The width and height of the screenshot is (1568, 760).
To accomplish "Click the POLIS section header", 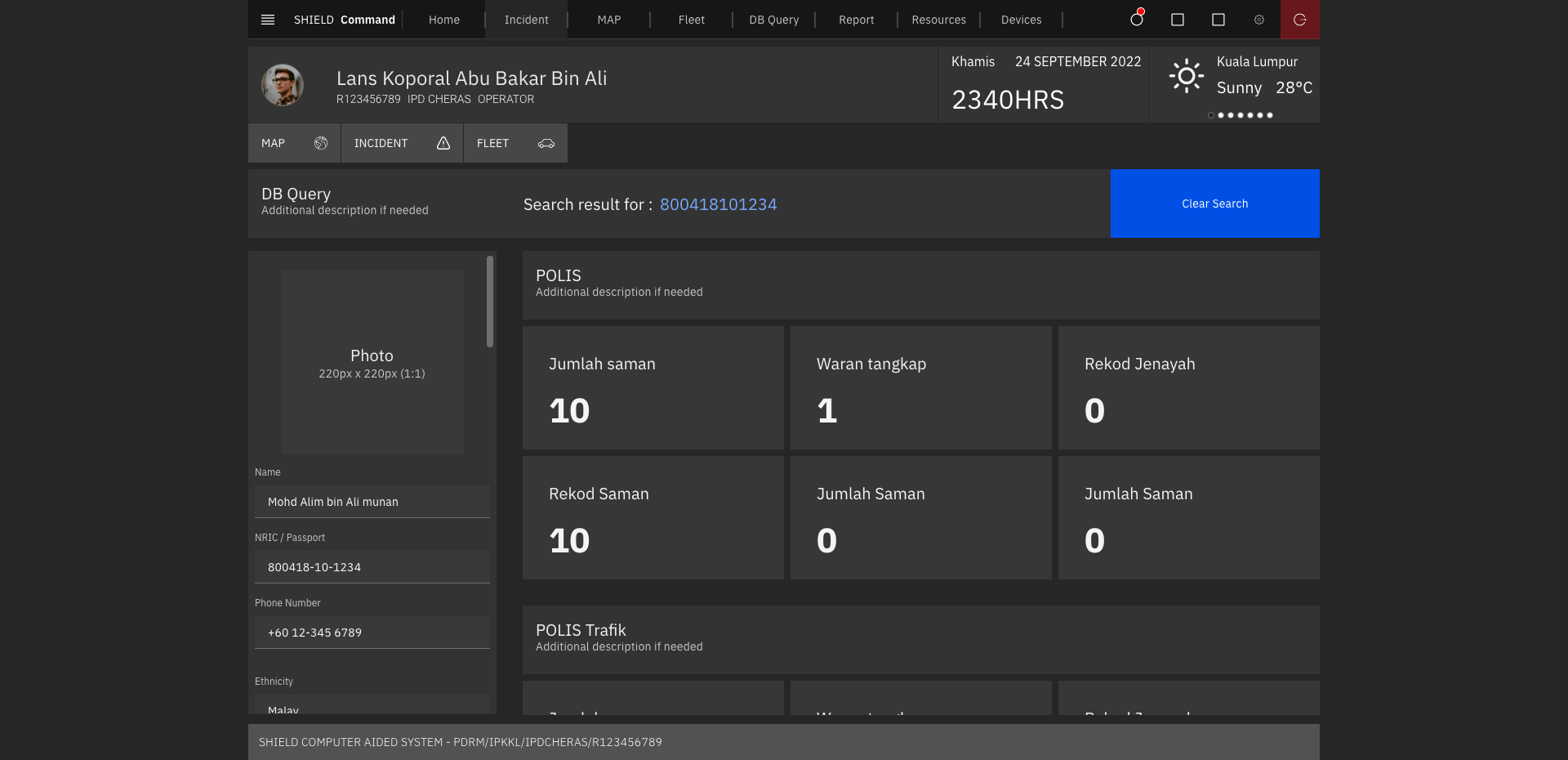I will click(921, 285).
